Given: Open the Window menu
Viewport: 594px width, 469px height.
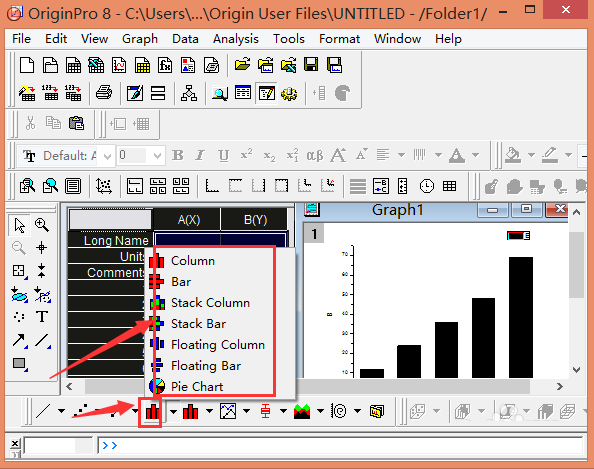Looking at the screenshot, I should 397,39.
